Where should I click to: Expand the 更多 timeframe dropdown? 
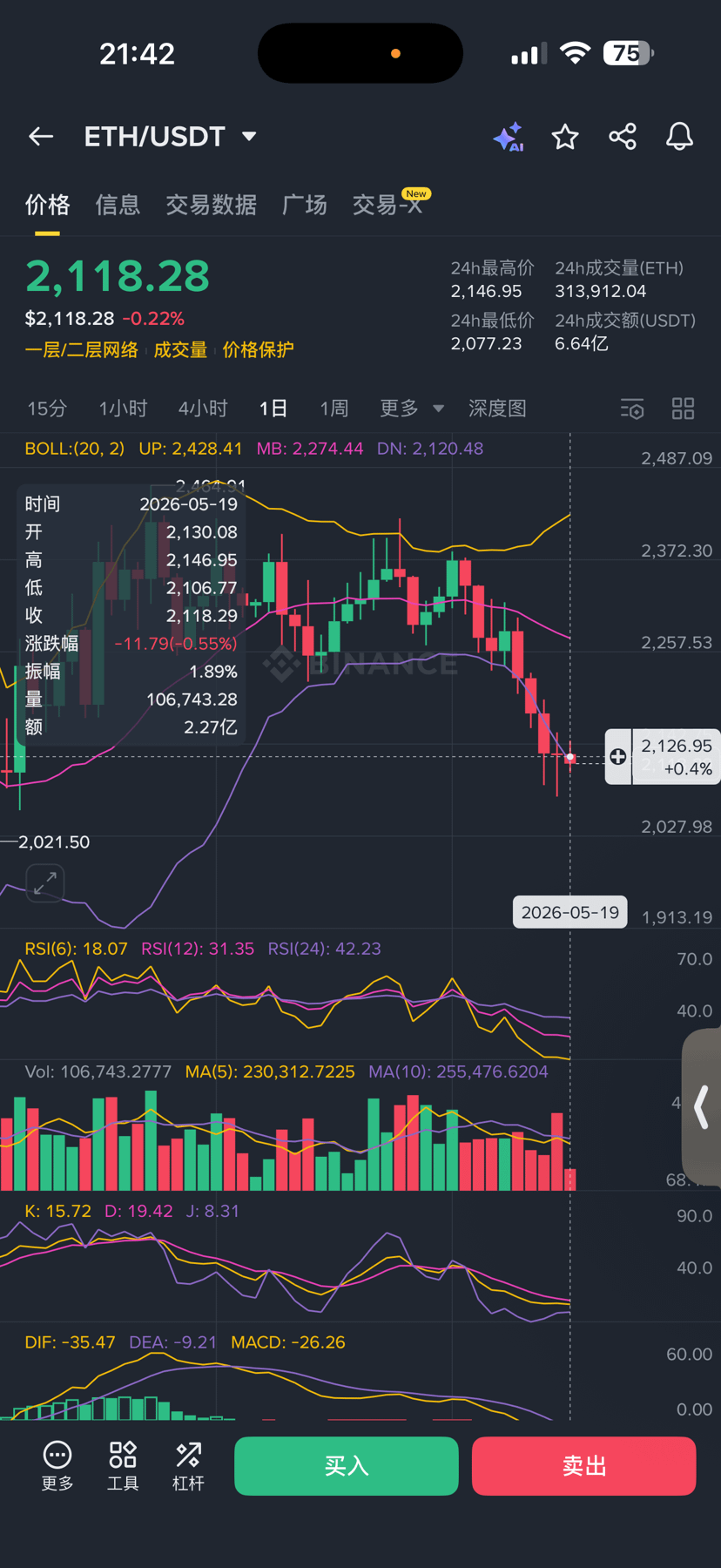(412, 409)
